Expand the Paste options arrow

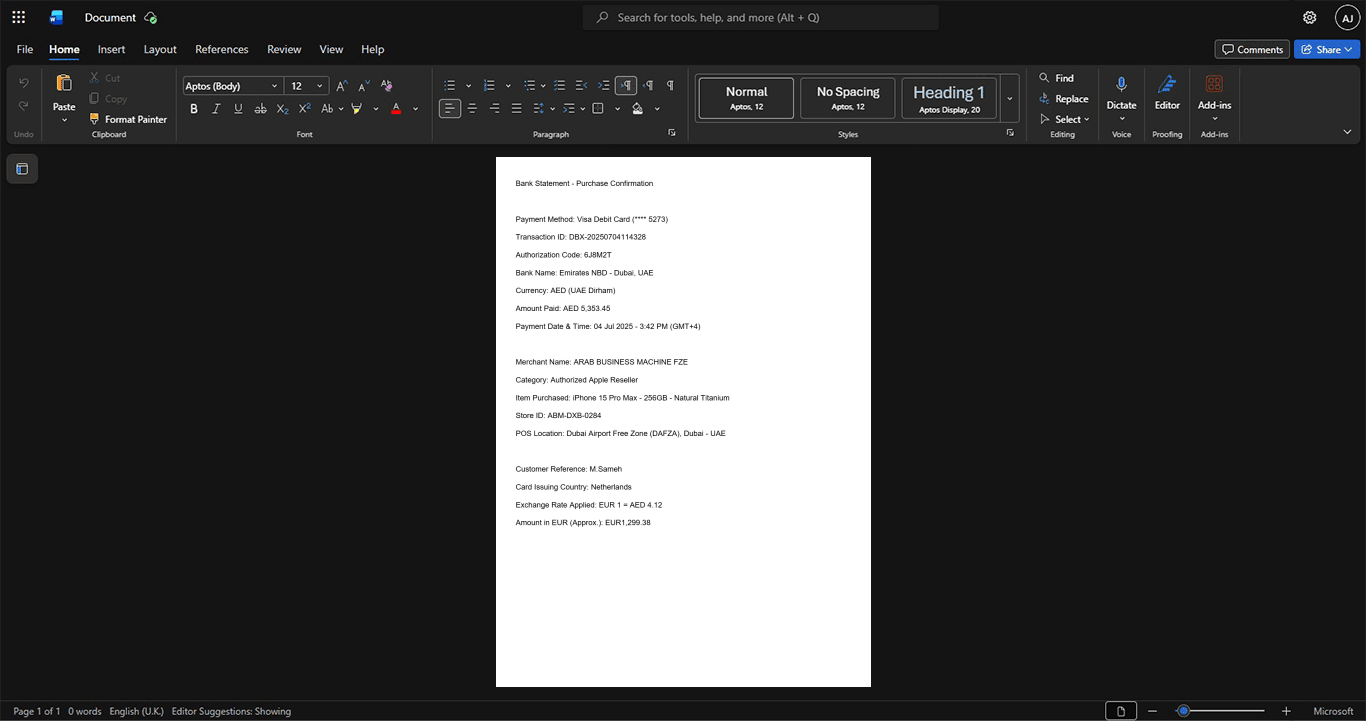point(64,121)
